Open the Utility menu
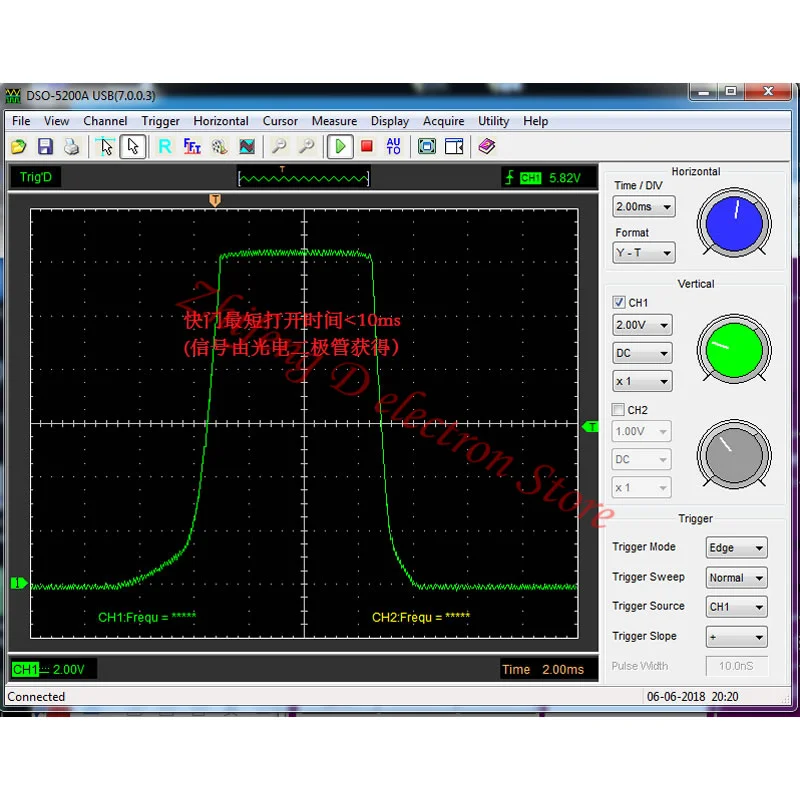This screenshot has width=800, height=800. pyautogui.click(x=493, y=121)
